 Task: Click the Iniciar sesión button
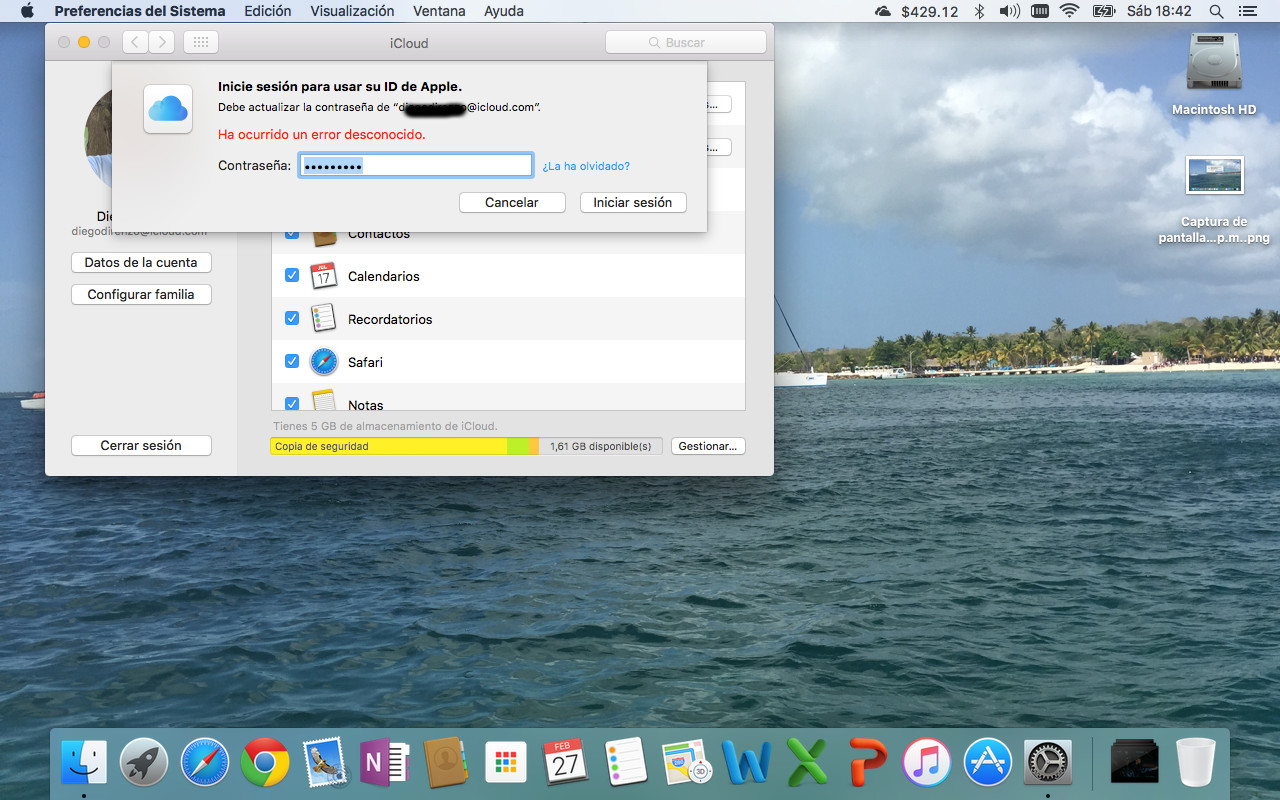click(x=632, y=202)
